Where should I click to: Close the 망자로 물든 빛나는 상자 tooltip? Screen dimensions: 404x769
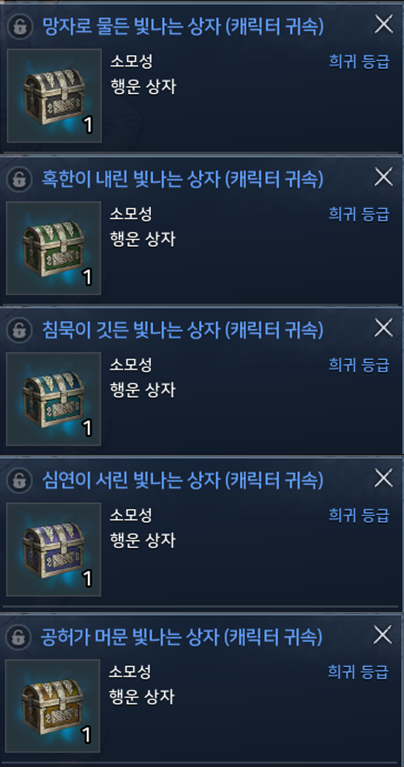coord(383,24)
